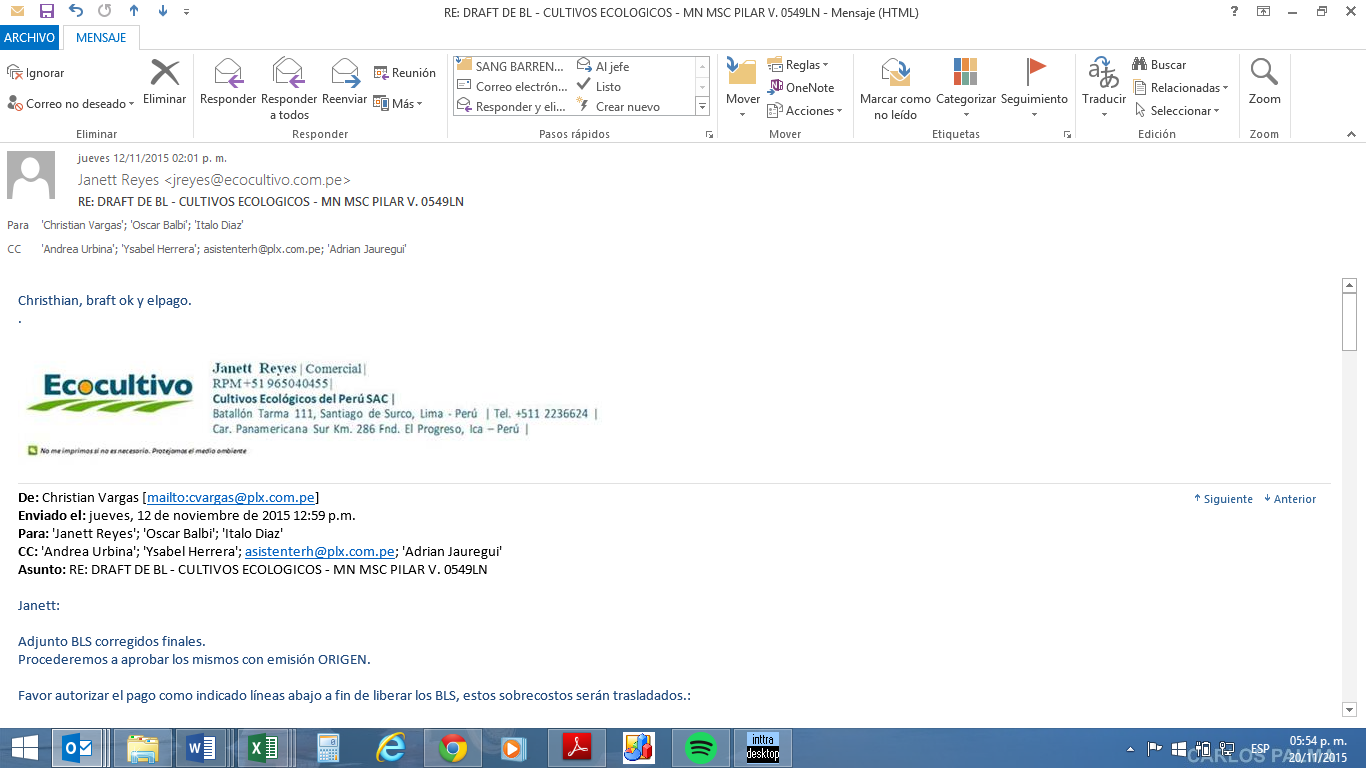Click the cvargas@plx.com.pe mailto link
Image resolution: width=1366 pixels, height=768 pixels.
coord(231,497)
